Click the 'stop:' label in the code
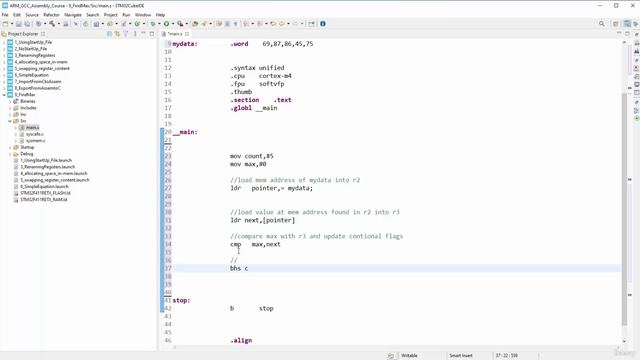 [181, 300]
